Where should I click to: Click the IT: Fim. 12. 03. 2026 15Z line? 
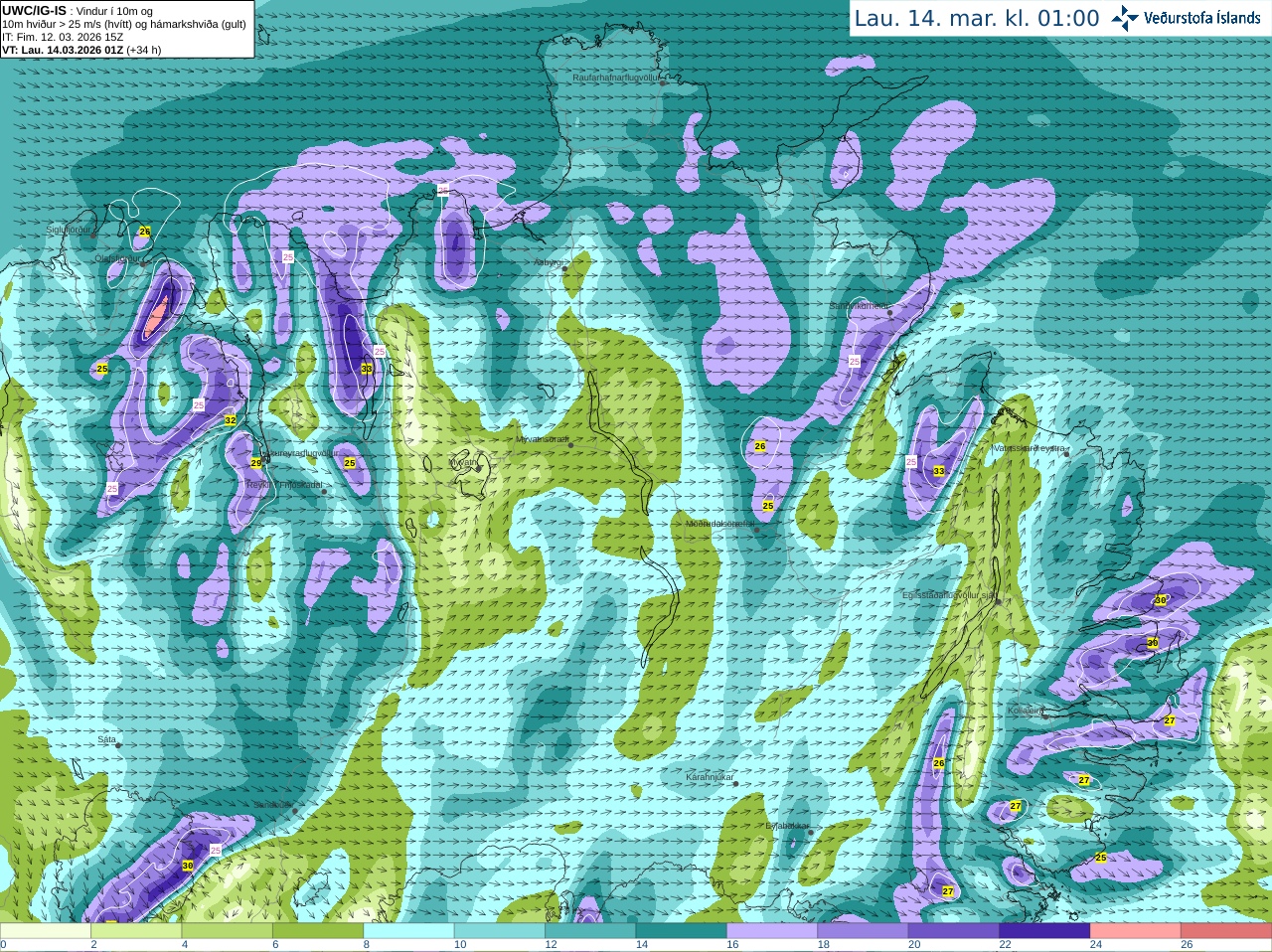(x=63, y=37)
